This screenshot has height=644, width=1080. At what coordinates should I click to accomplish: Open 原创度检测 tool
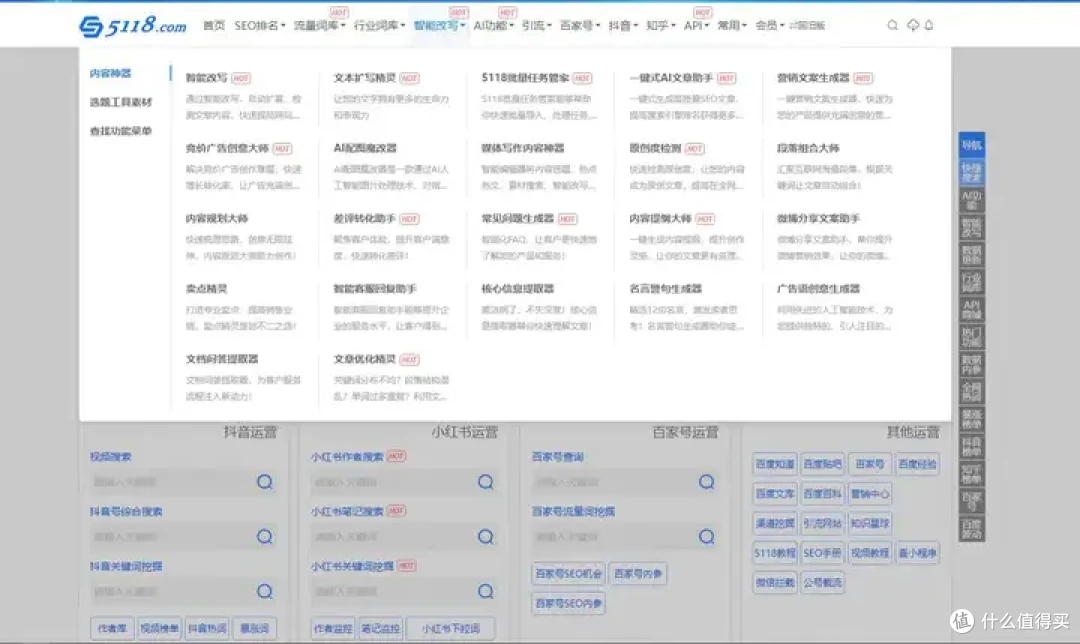pyautogui.click(x=655, y=148)
